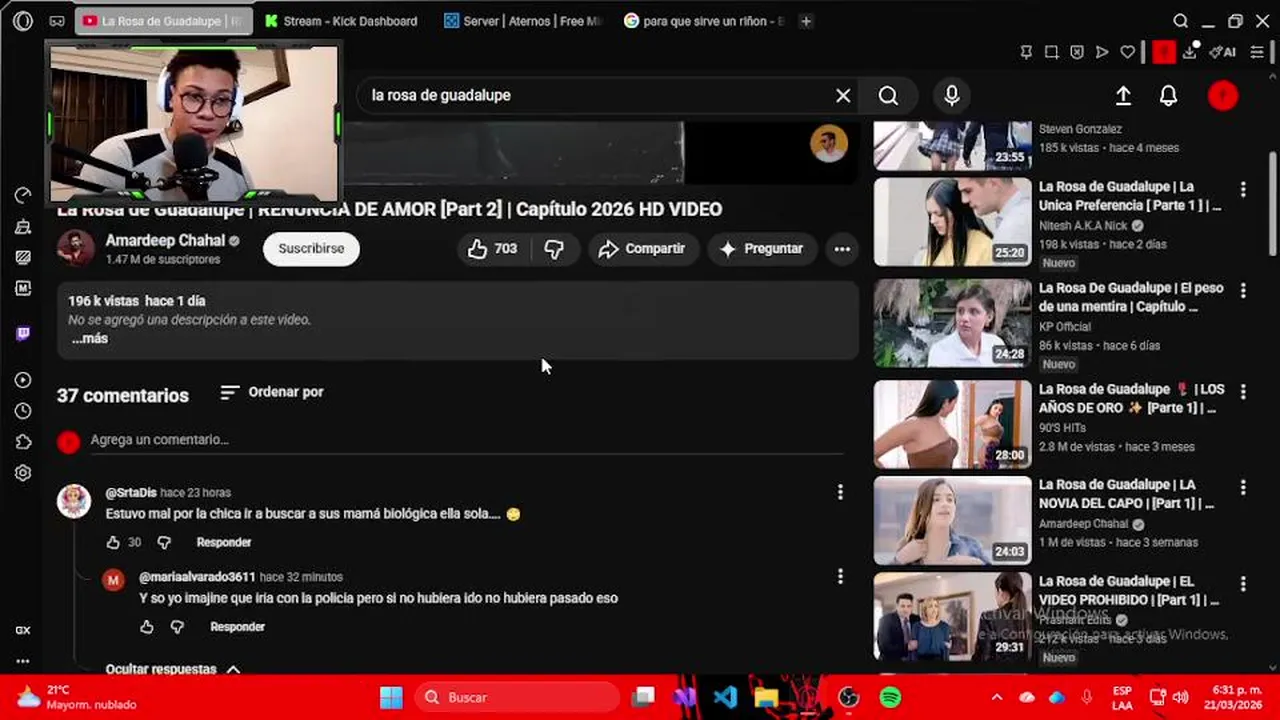Click Agrega un comentario field
This screenshot has width=1280, height=720.
click(466, 440)
